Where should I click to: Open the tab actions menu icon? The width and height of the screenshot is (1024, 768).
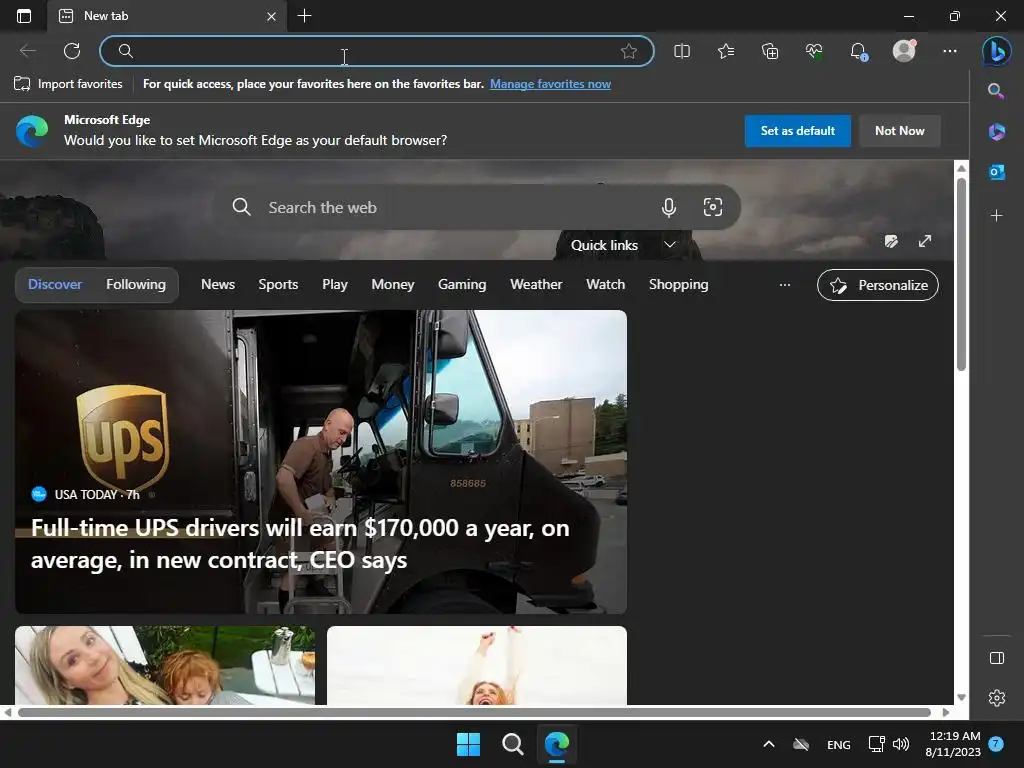pyautogui.click(x=24, y=16)
